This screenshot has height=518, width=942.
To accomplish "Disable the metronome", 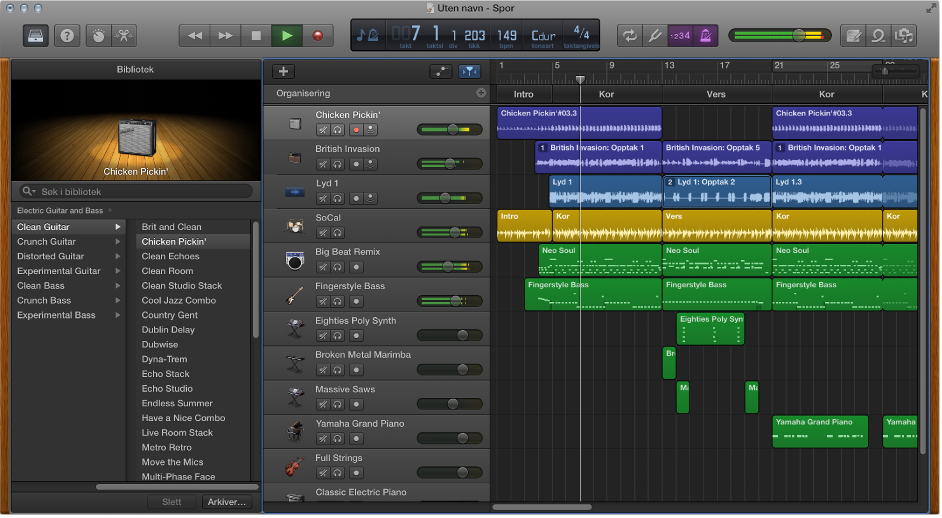I will [706, 35].
